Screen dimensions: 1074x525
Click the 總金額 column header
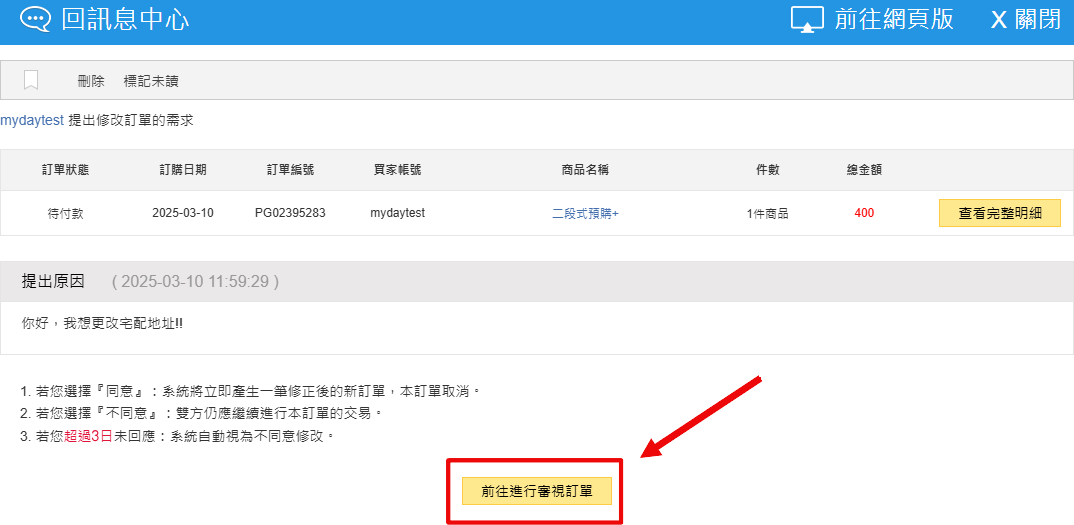click(x=864, y=170)
